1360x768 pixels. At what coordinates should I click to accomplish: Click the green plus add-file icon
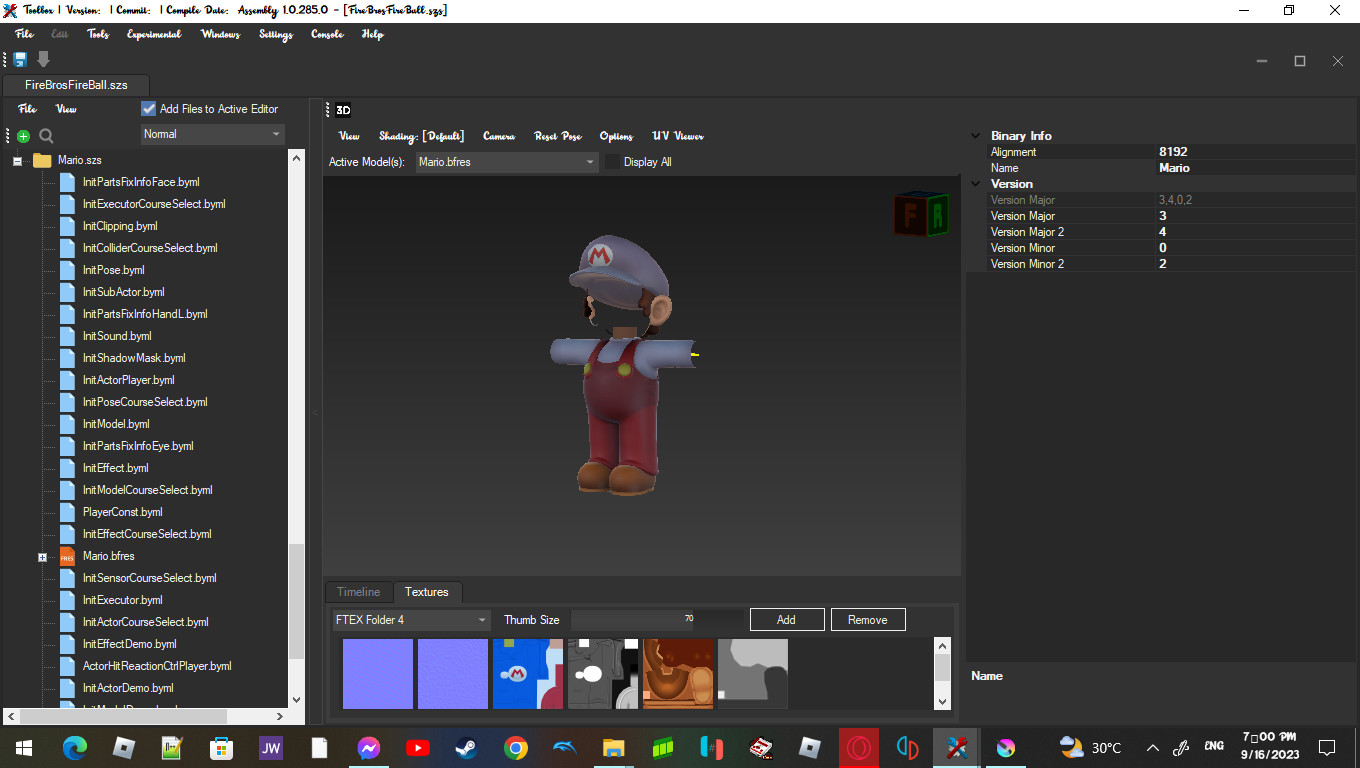(x=24, y=136)
